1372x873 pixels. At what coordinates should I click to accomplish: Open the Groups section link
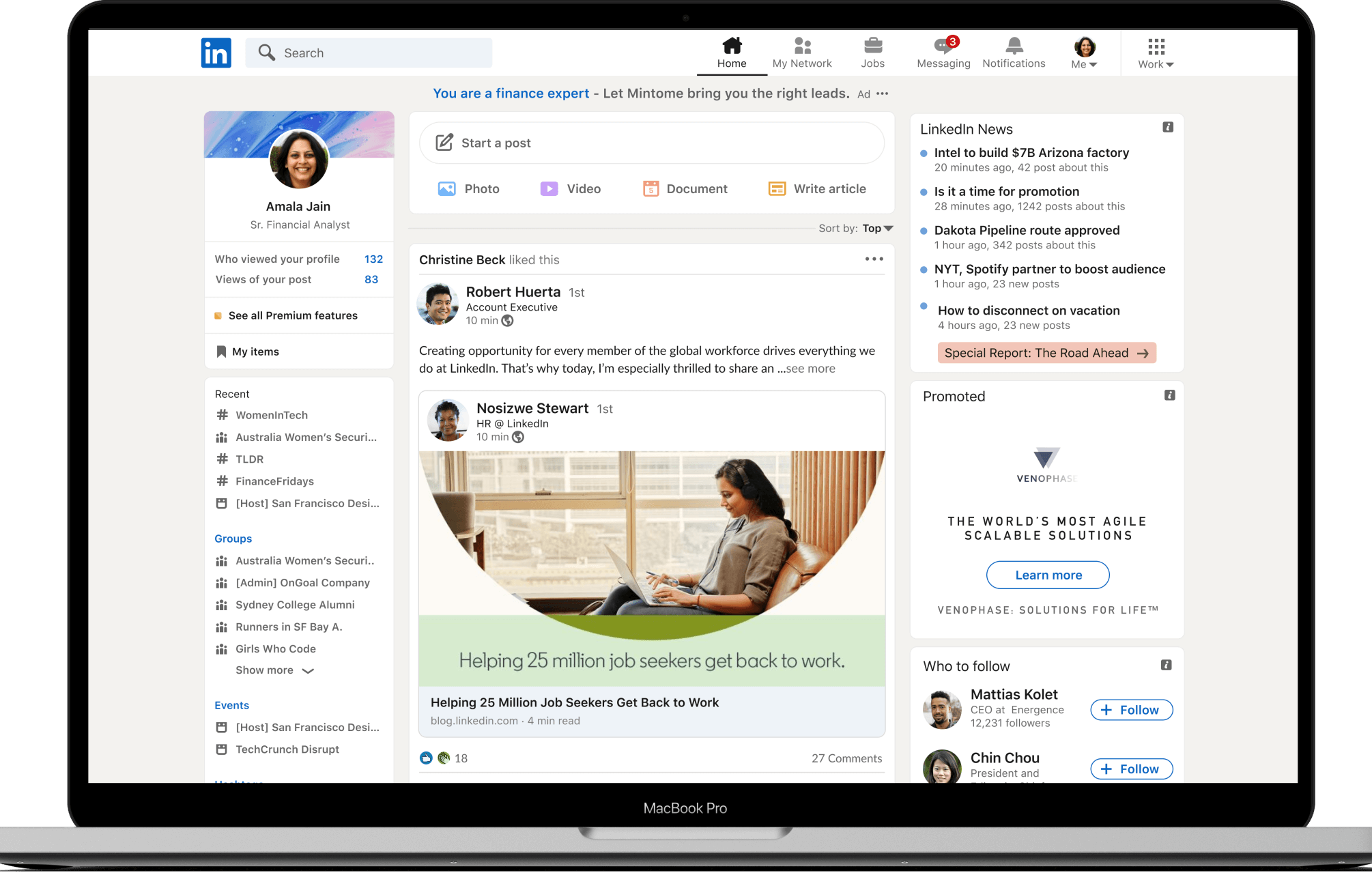(233, 539)
